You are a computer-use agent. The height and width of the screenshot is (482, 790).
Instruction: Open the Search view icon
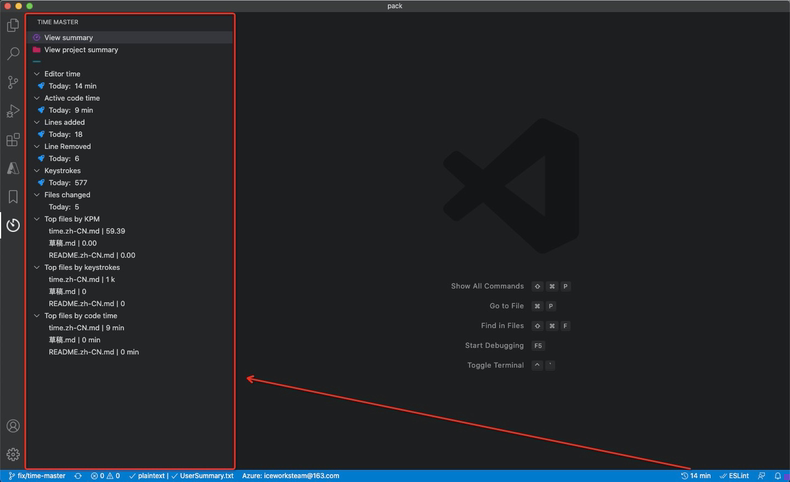(13, 53)
